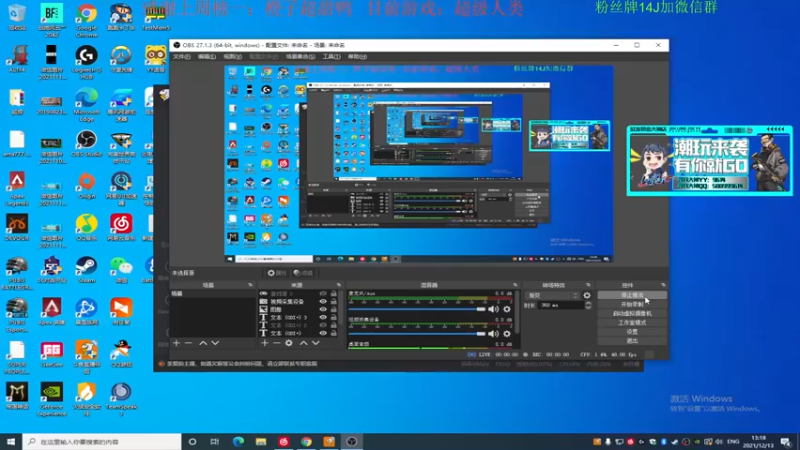Image resolution: width=800 pixels, height=450 pixels.
Task: Click 工作室模式 studio mode button
Action: click(x=632, y=322)
